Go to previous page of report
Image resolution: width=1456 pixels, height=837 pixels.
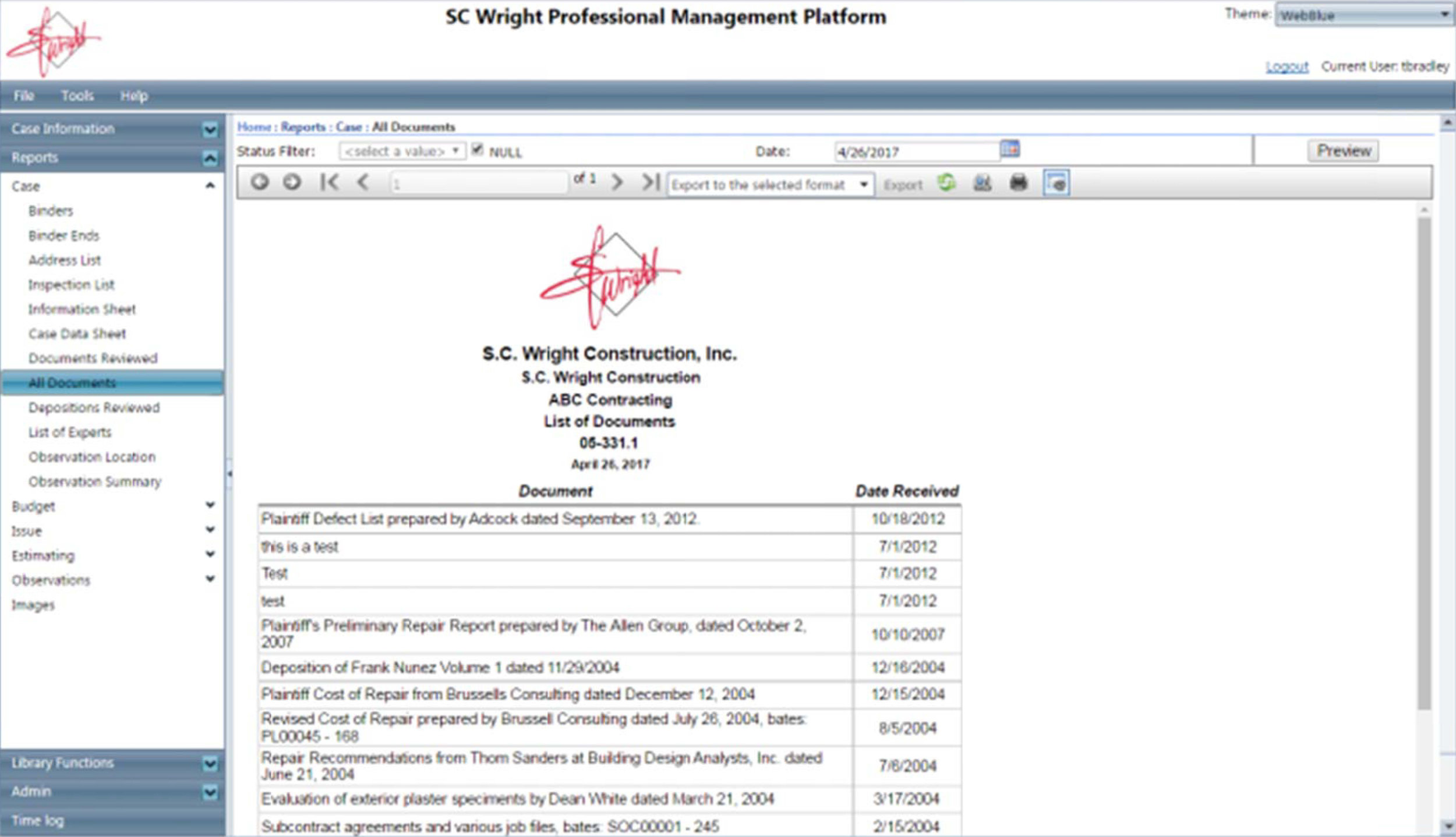click(363, 183)
